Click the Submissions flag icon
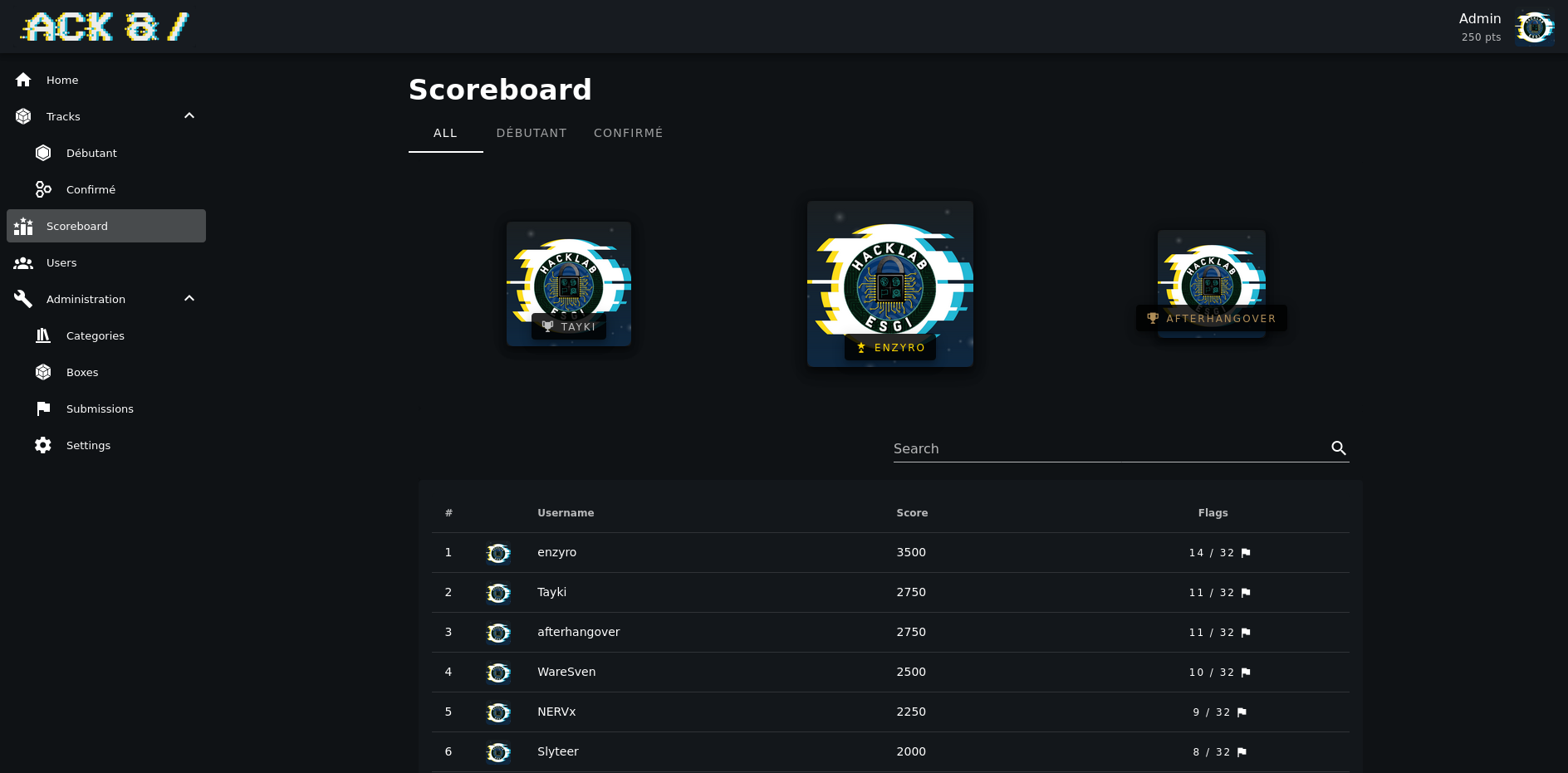This screenshot has width=1568, height=773. (x=43, y=409)
